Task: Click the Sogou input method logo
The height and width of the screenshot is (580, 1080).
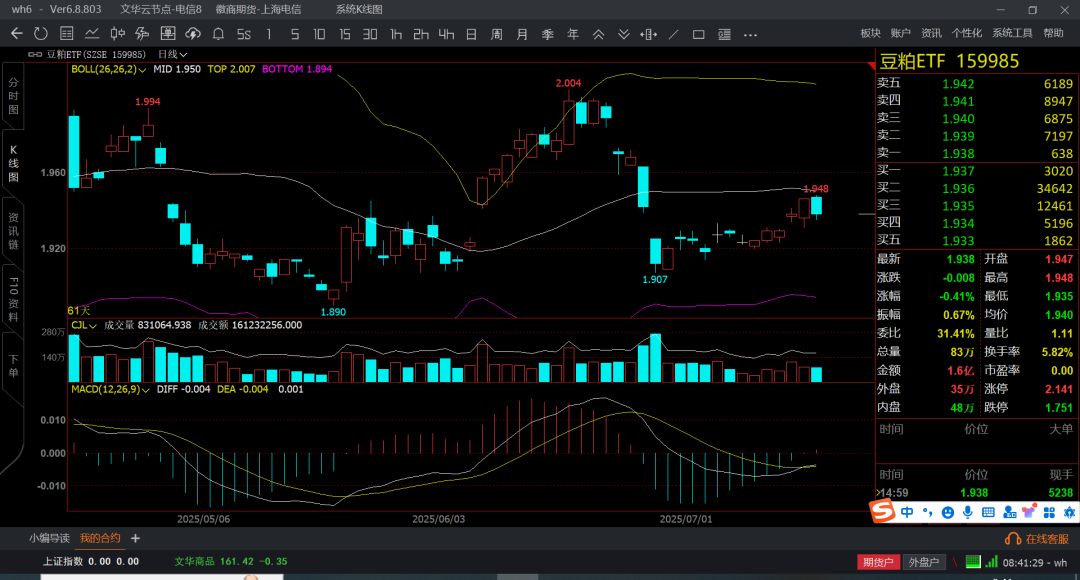Action: coord(882,510)
